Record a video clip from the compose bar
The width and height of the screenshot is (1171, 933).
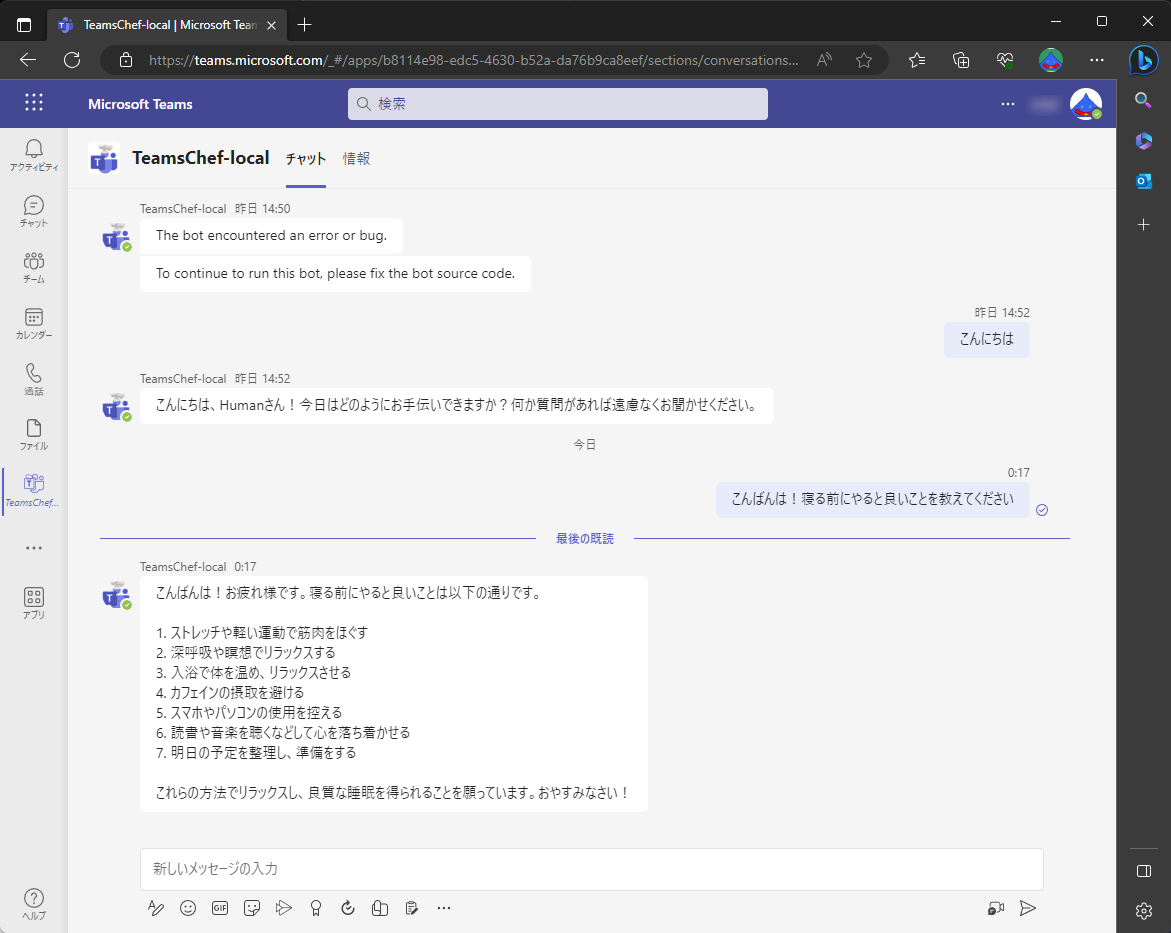pyautogui.click(x=995, y=908)
